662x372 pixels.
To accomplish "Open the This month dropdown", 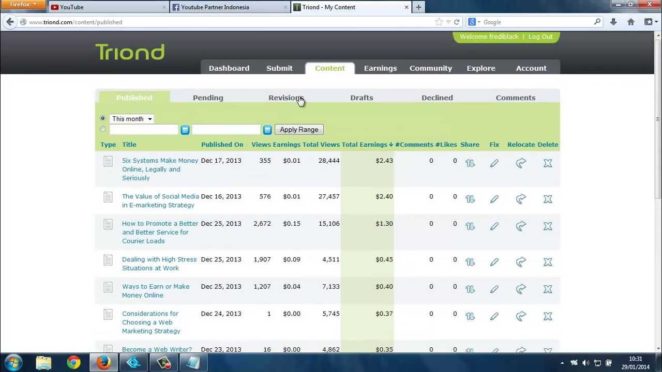I will (x=132, y=119).
